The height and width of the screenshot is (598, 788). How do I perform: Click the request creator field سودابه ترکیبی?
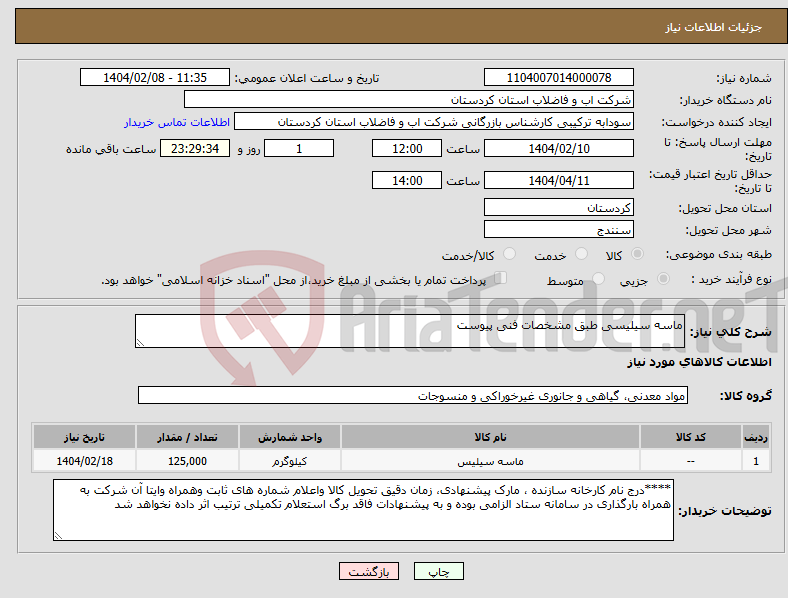point(434,122)
